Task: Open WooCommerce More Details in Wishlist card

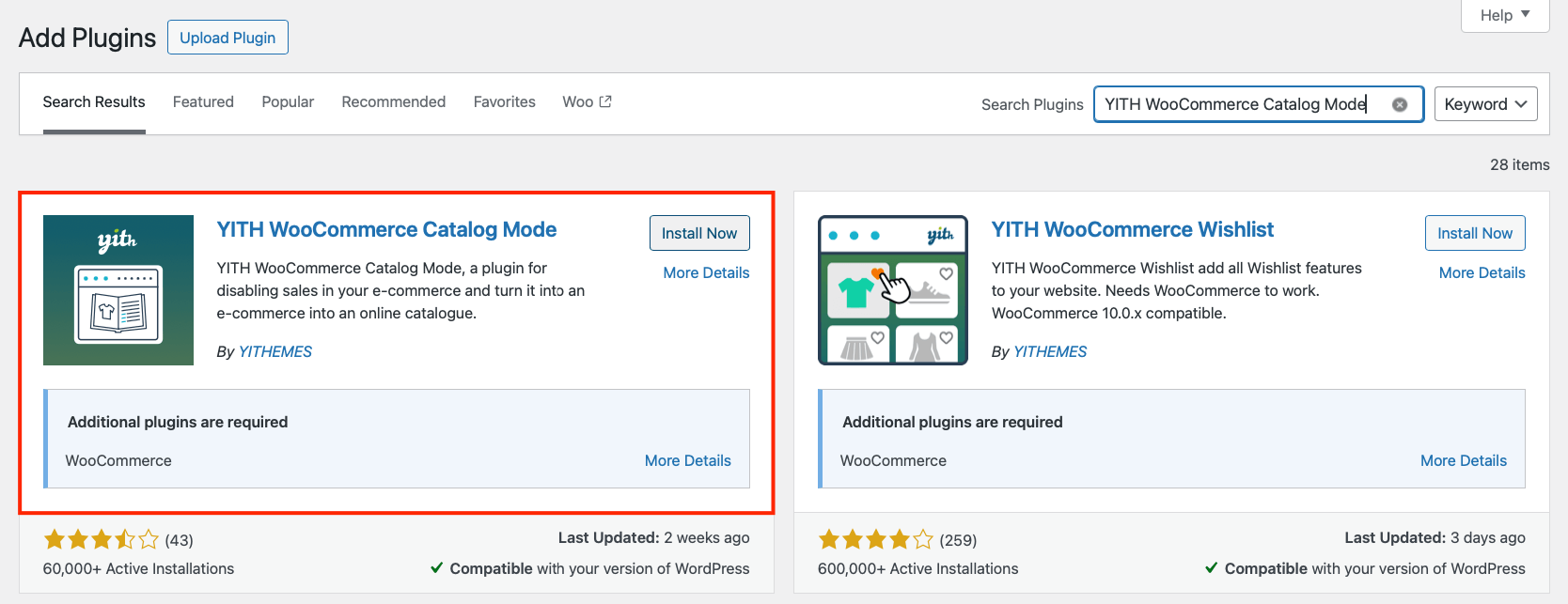Action: (x=1464, y=460)
